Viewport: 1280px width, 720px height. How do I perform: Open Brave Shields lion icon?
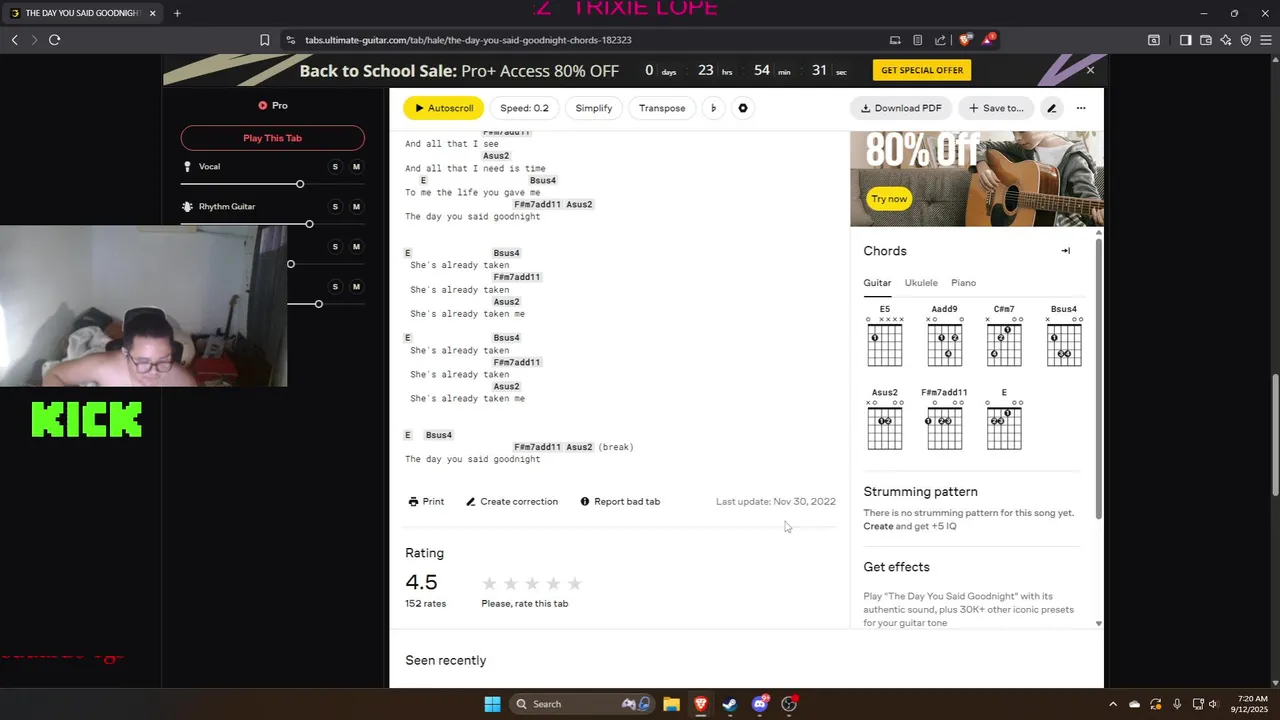[x=965, y=40]
